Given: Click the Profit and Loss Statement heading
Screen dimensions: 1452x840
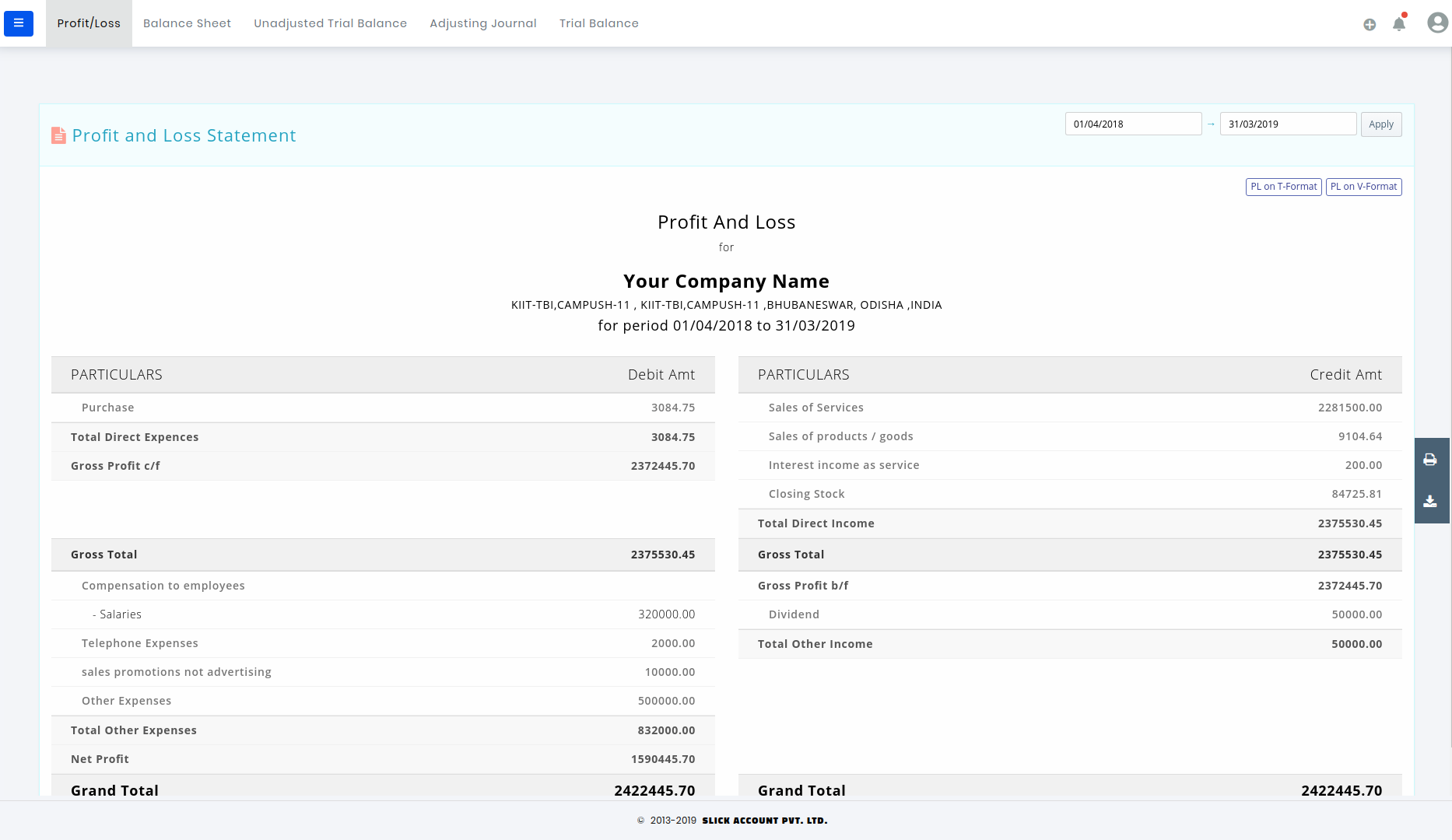Looking at the screenshot, I should (x=184, y=135).
